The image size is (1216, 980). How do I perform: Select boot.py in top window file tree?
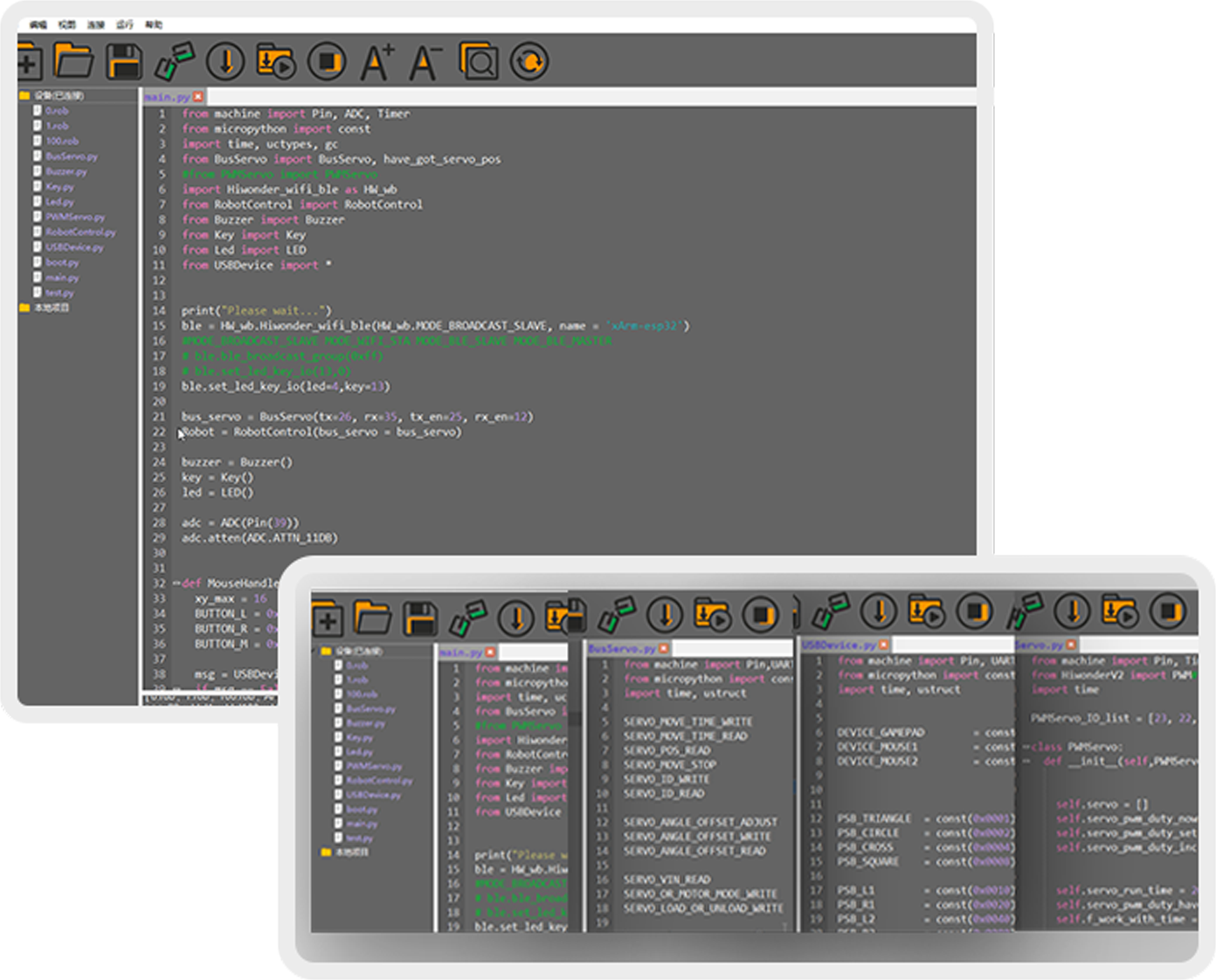(x=62, y=263)
